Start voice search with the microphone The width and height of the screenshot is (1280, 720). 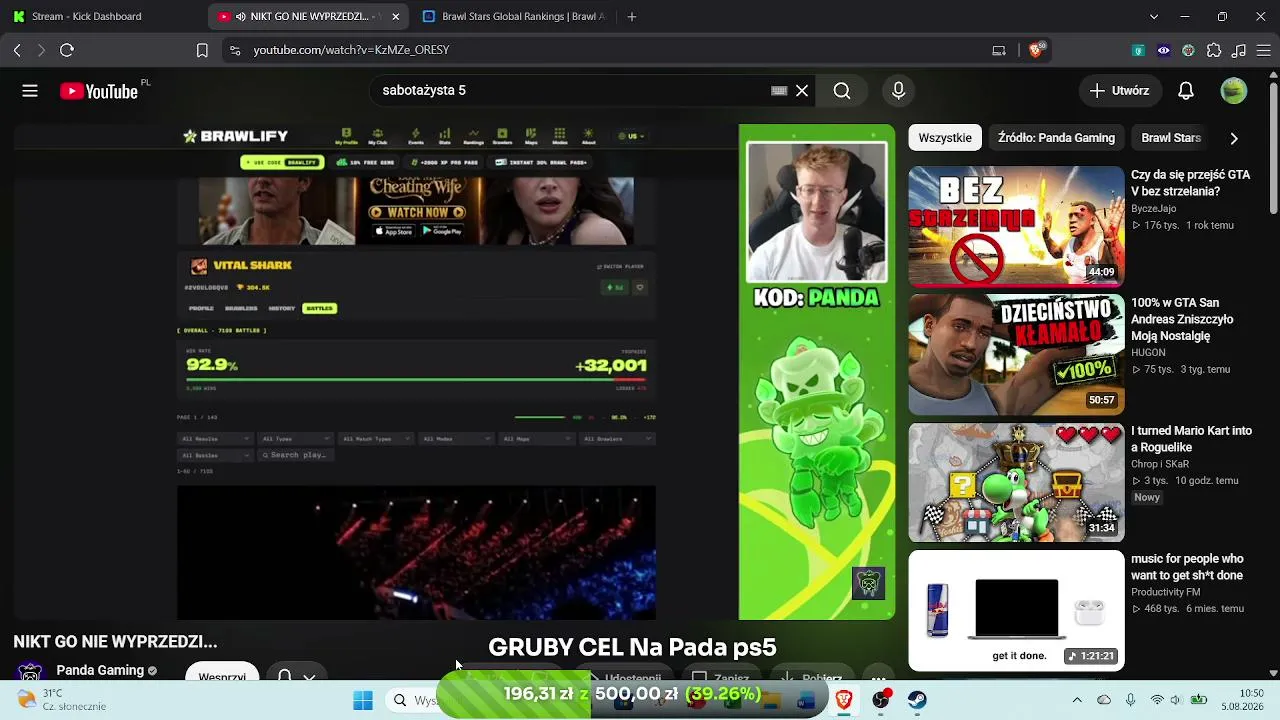click(898, 91)
